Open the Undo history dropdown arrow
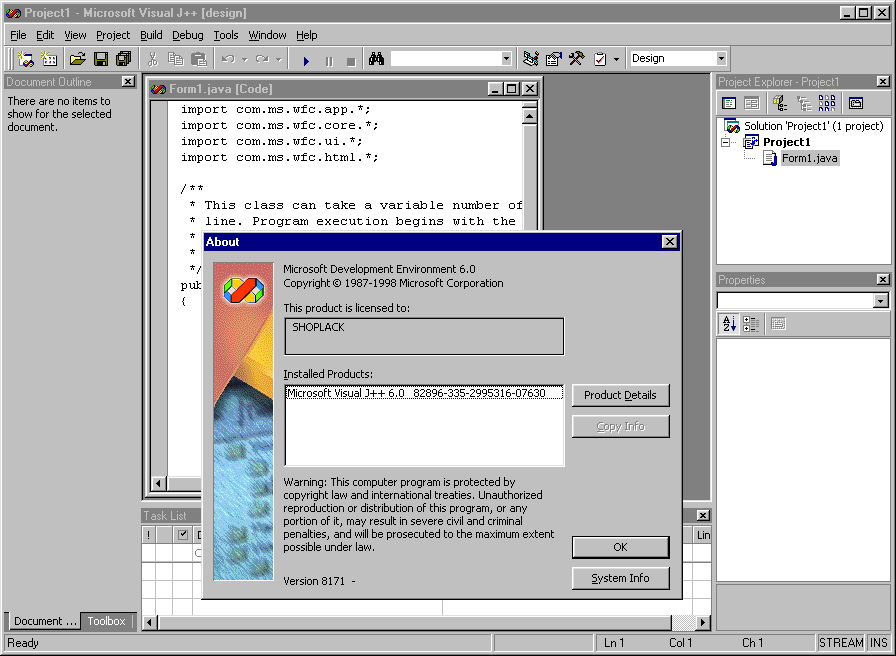This screenshot has width=896, height=656. point(245,59)
